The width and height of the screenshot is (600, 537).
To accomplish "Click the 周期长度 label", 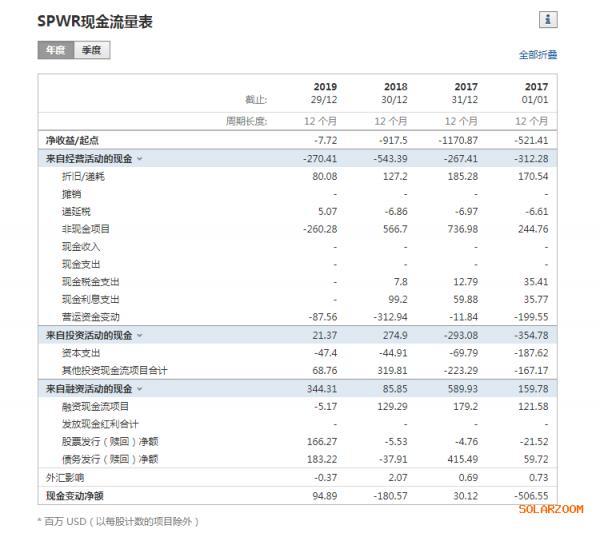I will point(246,122).
